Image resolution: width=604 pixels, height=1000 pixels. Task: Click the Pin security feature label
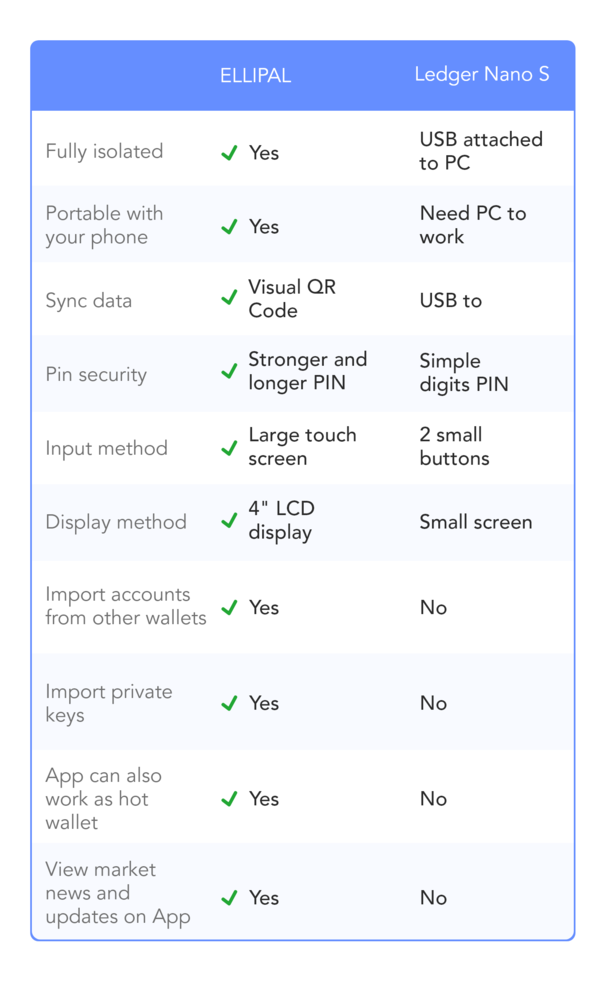coord(96,375)
